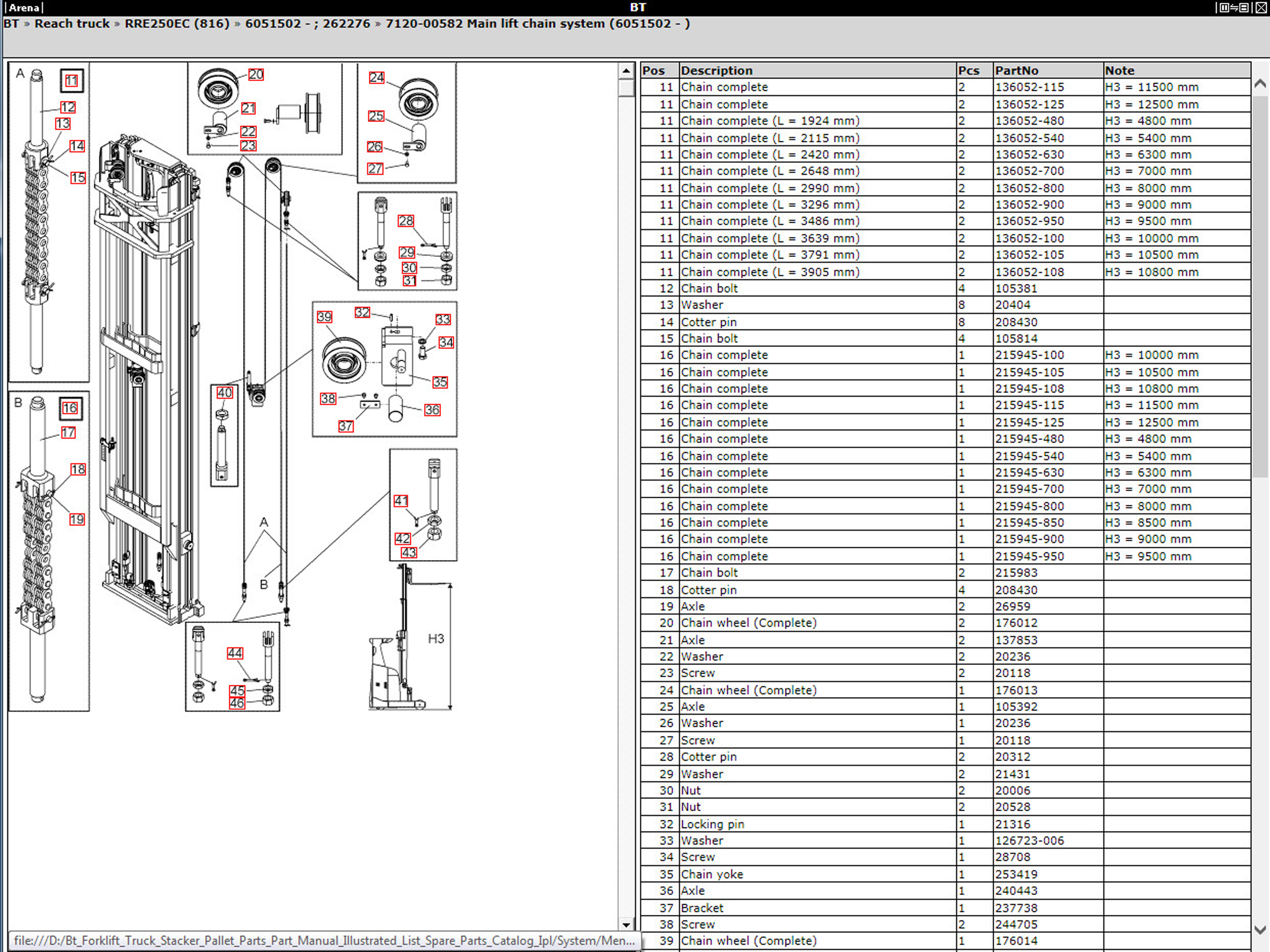Select hotspot 35 for Chain yoke
This screenshot has height=952, width=1270.
[440, 382]
